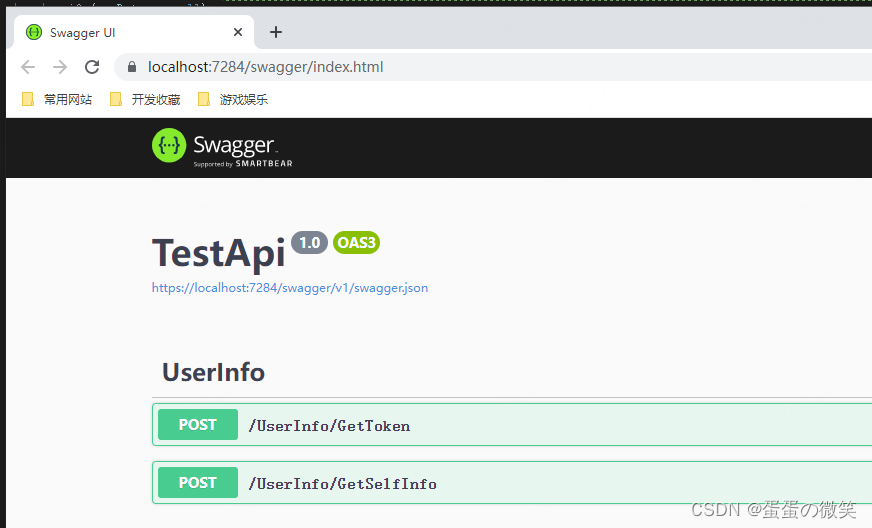Click the padlock site info icon
Viewport: 872px width, 528px height.
coord(132,67)
